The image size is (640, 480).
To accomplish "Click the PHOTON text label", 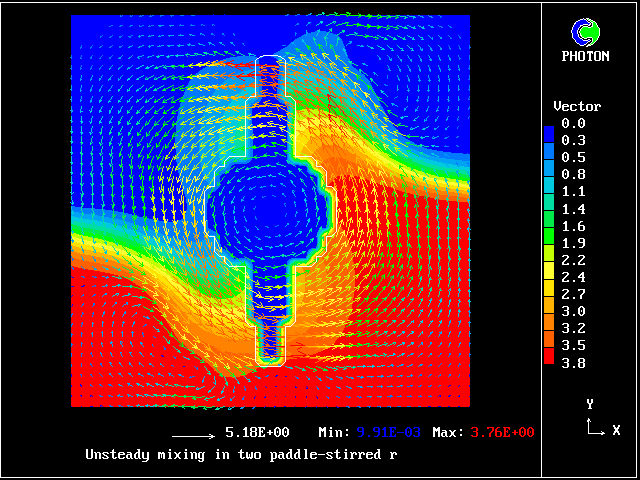I will click(x=585, y=57).
